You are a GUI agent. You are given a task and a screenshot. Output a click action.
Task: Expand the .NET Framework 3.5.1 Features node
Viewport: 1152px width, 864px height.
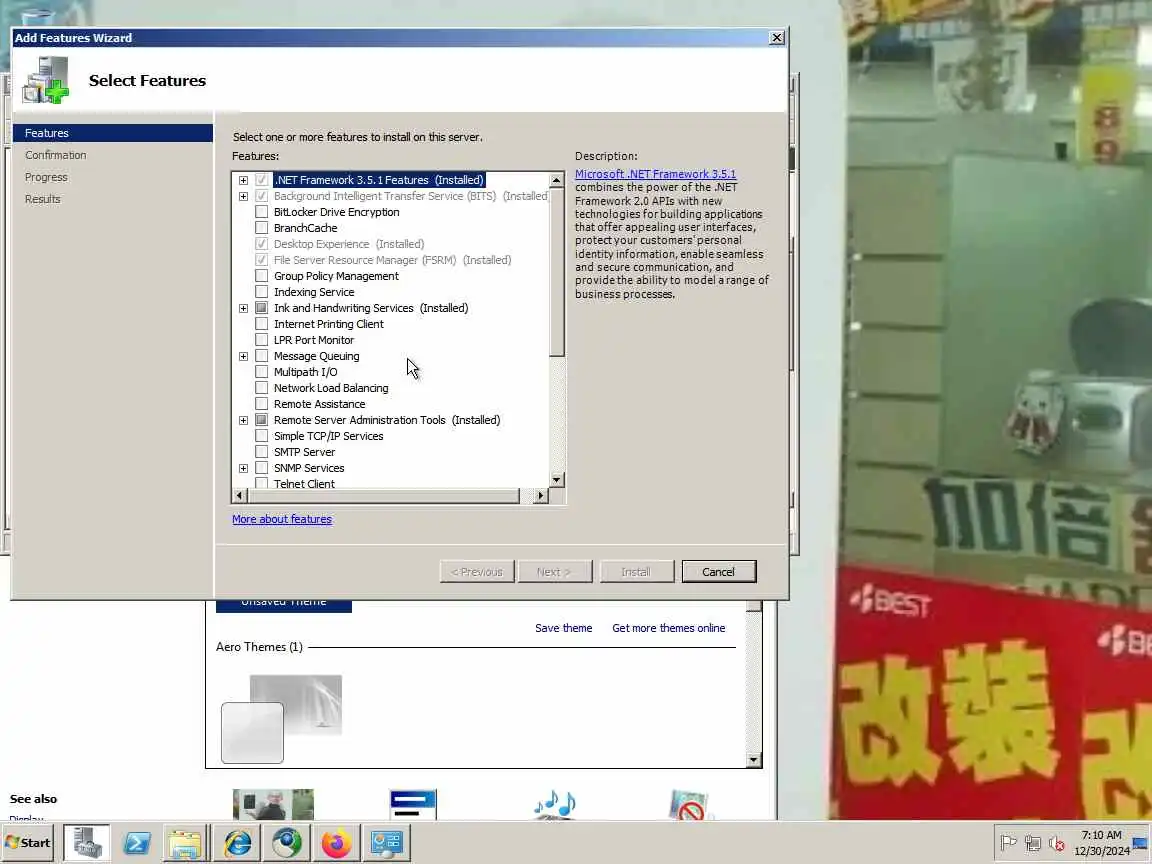click(x=243, y=180)
